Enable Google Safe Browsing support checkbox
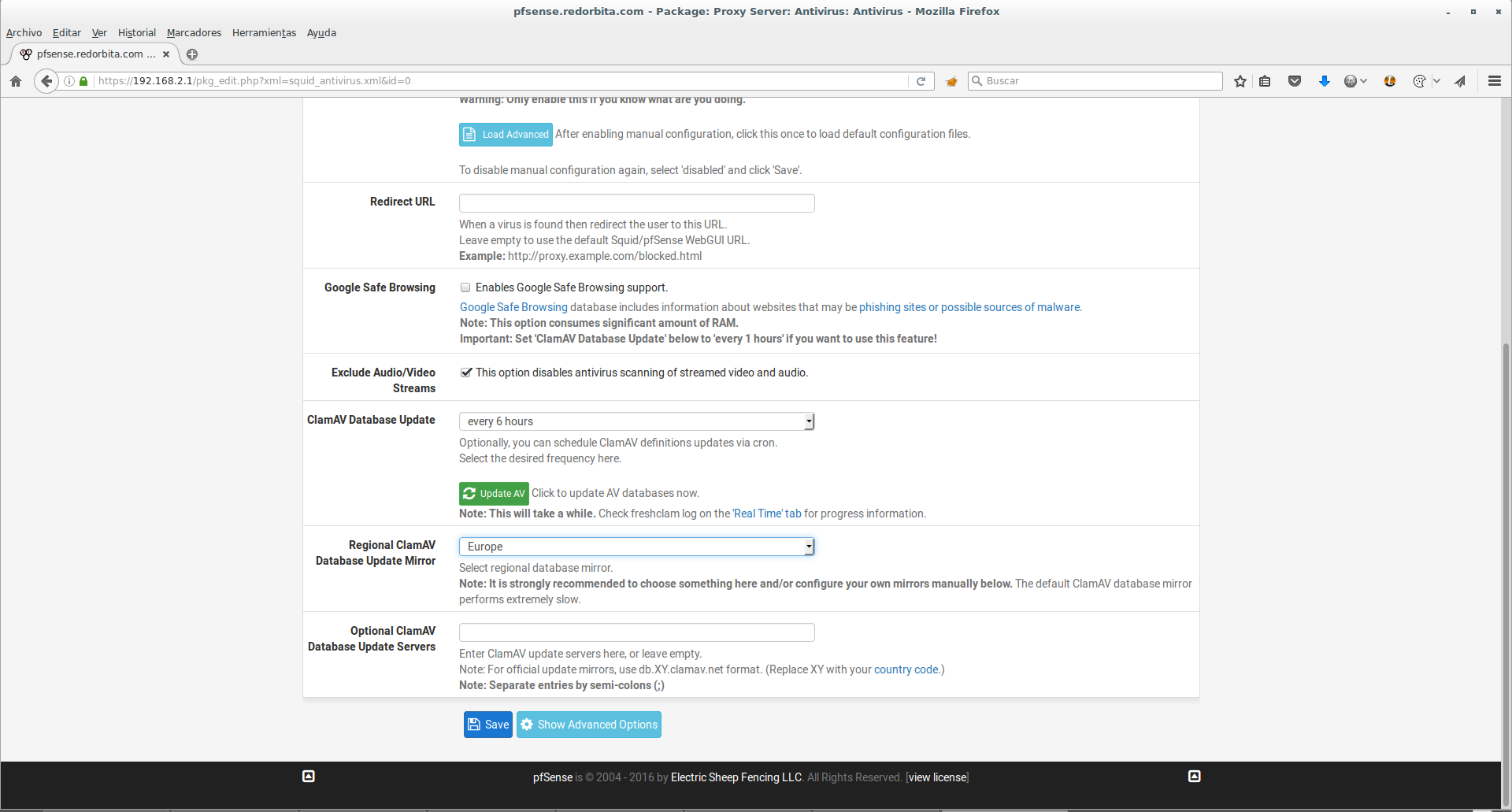Screen dimensions: 1512x812 click(465, 287)
